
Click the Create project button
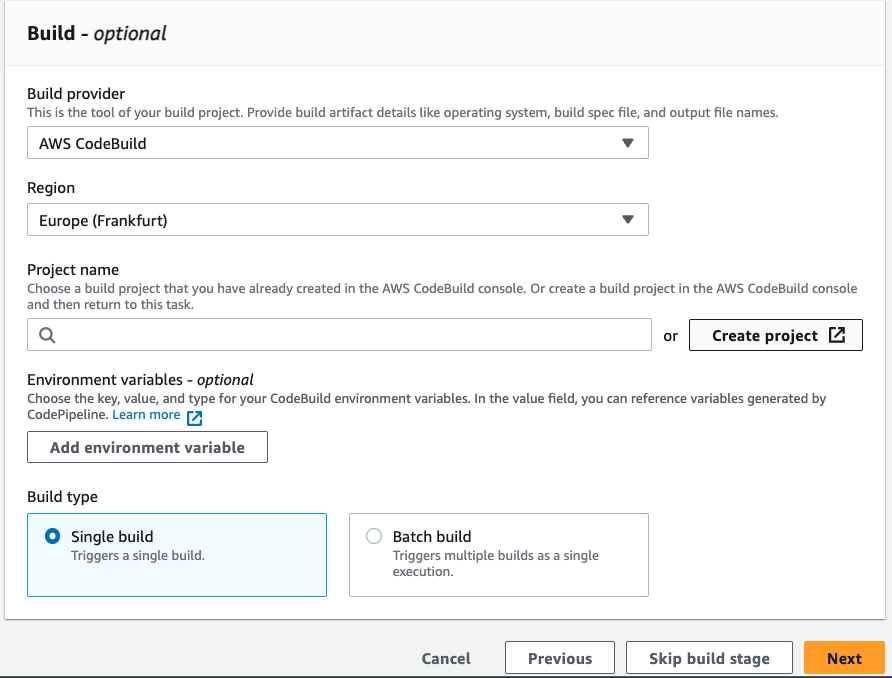(x=775, y=335)
